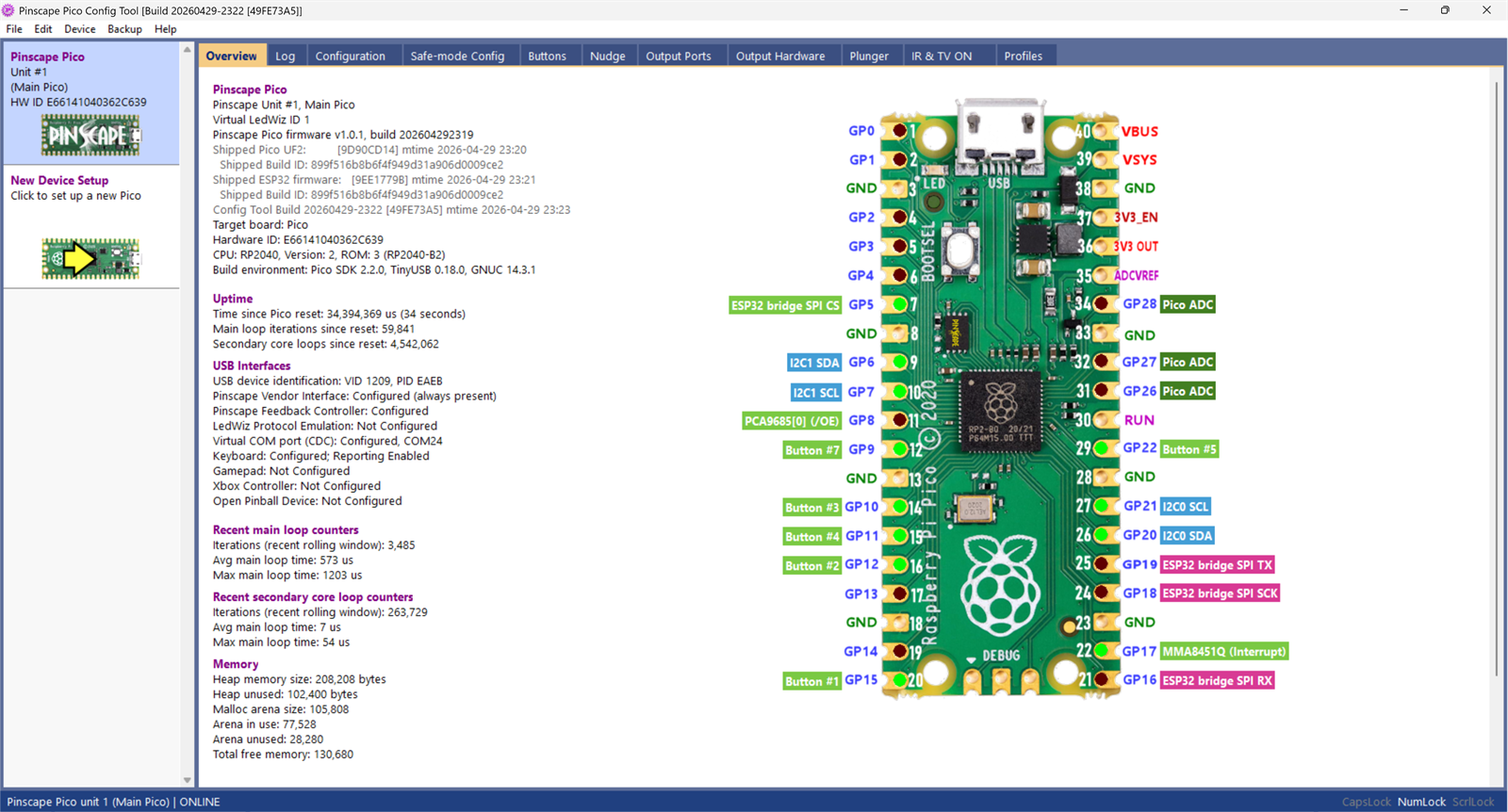
Task: Click the "Pico ADC" label beside GP27
Action: coord(1188,362)
